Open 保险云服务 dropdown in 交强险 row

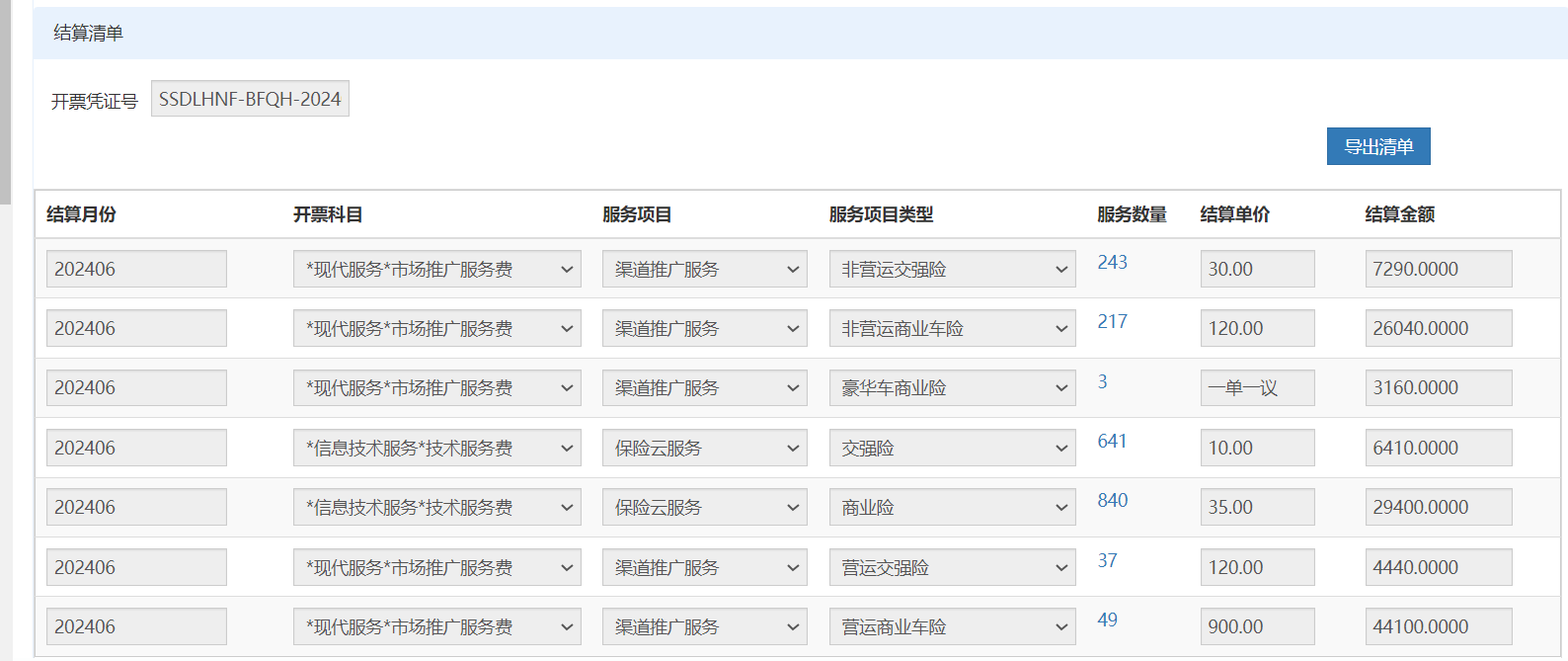click(705, 448)
